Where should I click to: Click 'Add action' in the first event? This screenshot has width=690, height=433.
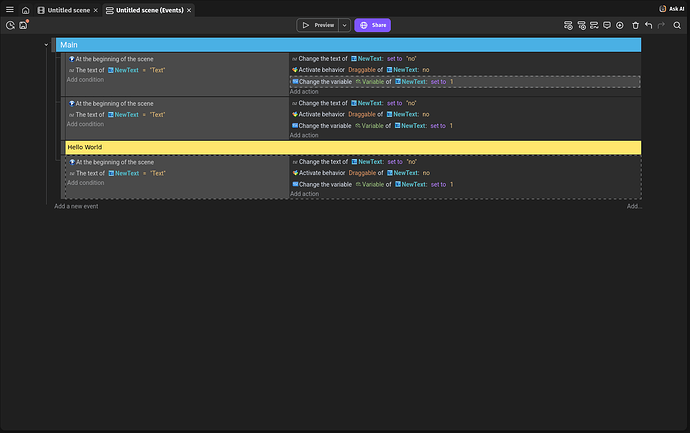303,91
